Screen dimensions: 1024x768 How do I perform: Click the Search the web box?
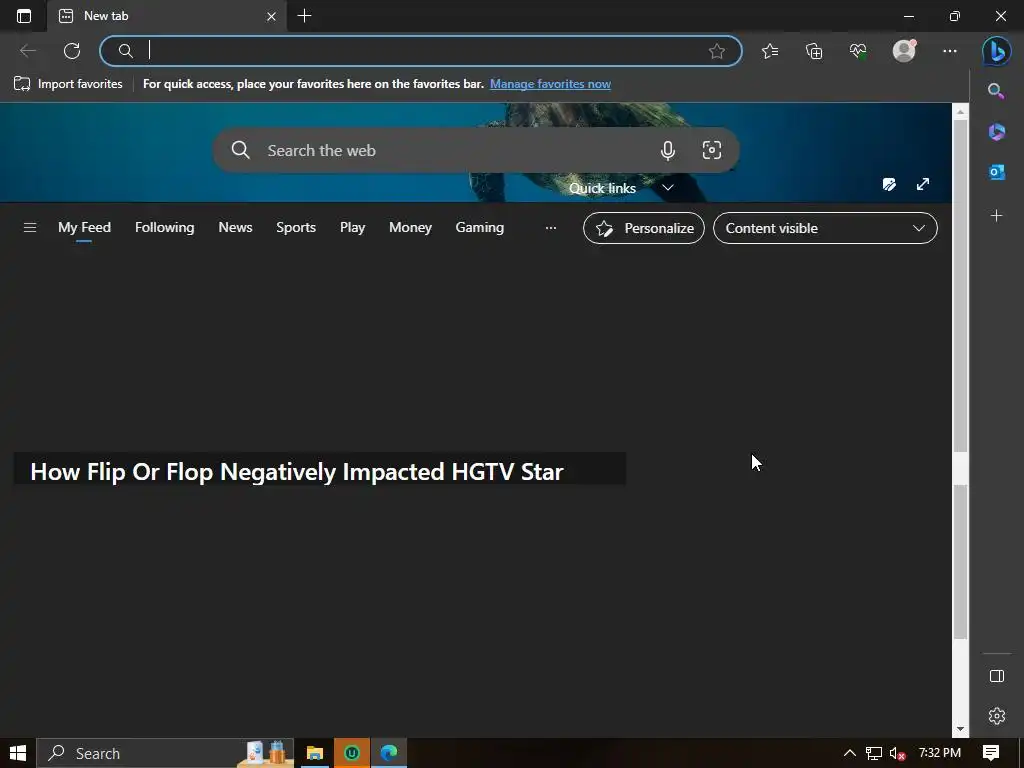475,150
